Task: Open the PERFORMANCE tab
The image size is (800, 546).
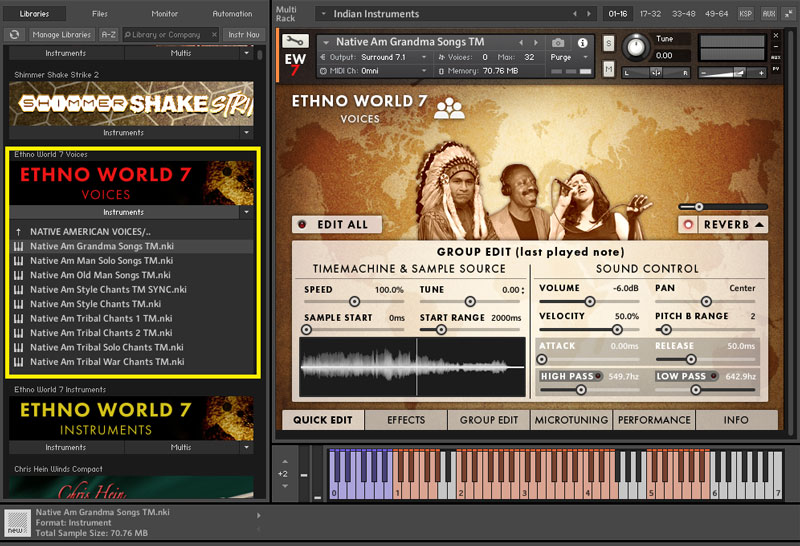Action: [x=654, y=420]
